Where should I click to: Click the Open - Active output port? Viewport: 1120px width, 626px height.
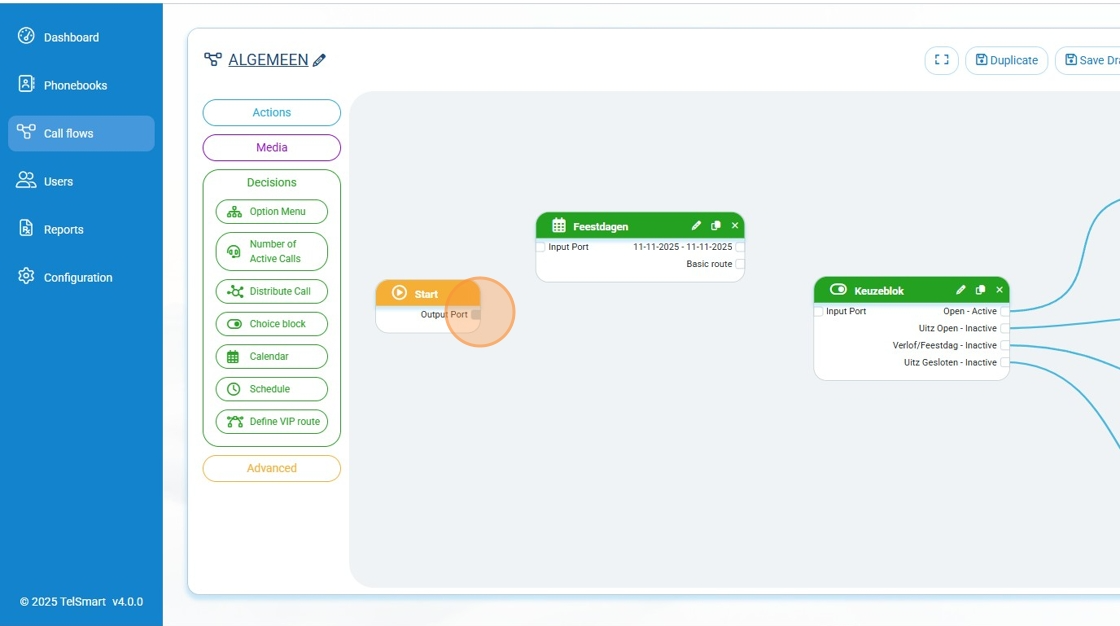pos(1005,312)
